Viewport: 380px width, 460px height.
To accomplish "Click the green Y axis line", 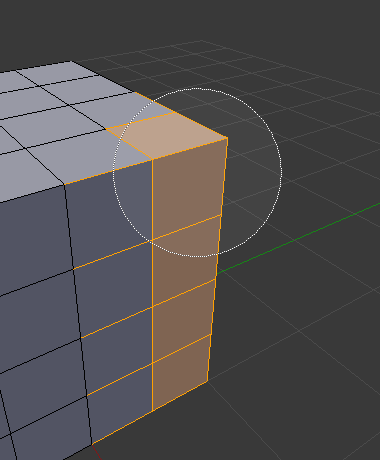I will coord(298,238).
